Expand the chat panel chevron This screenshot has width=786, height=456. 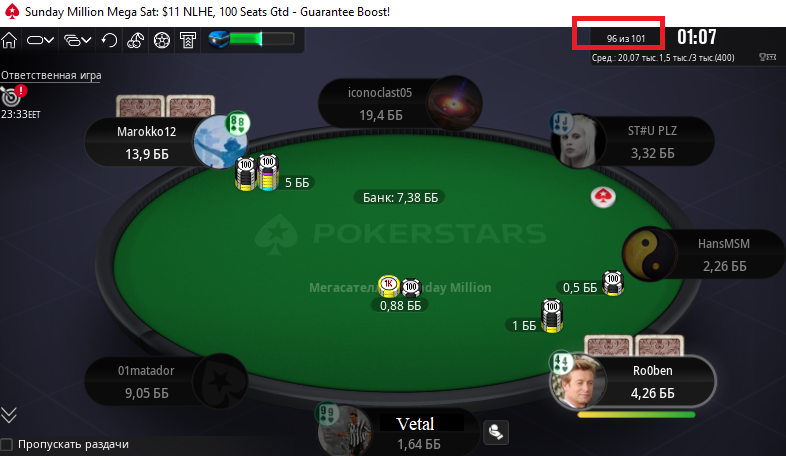(x=9, y=415)
